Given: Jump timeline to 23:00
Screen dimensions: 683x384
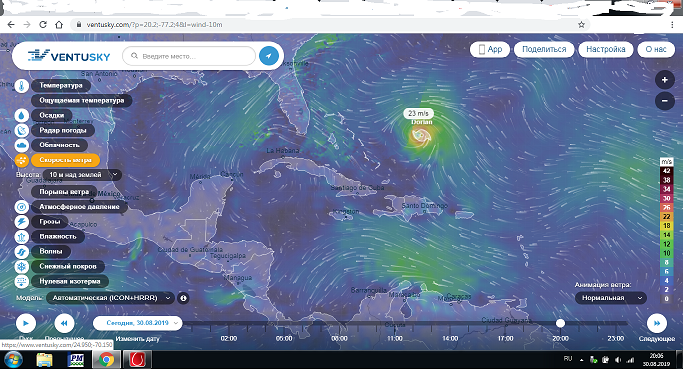Looking at the screenshot, I should [x=615, y=338].
